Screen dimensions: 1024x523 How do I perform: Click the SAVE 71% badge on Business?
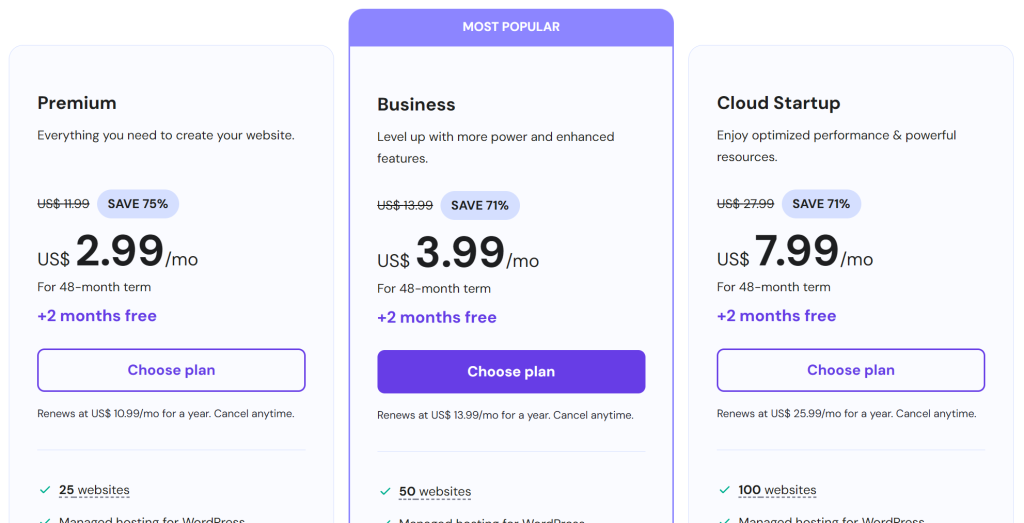tap(480, 205)
